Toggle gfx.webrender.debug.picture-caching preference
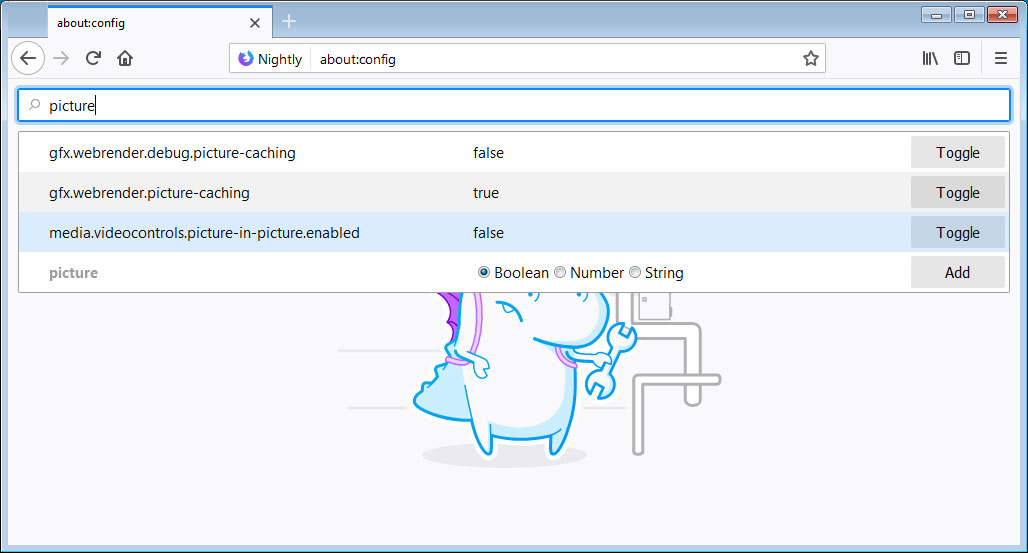Image resolution: width=1028 pixels, height=553 pixels. pos(957,153)
